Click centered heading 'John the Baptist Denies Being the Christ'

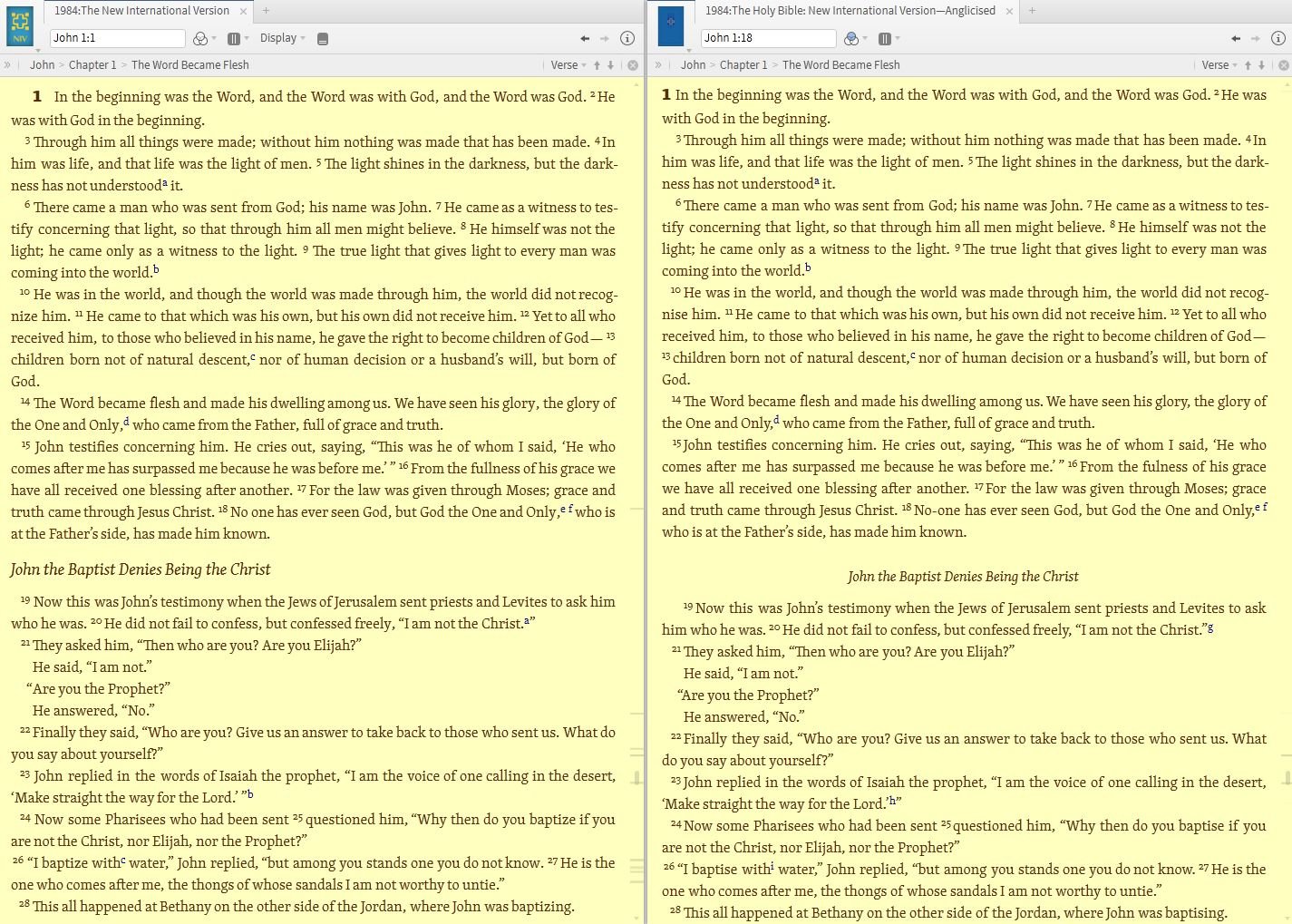pyautogui.click(x=963, y=577)
